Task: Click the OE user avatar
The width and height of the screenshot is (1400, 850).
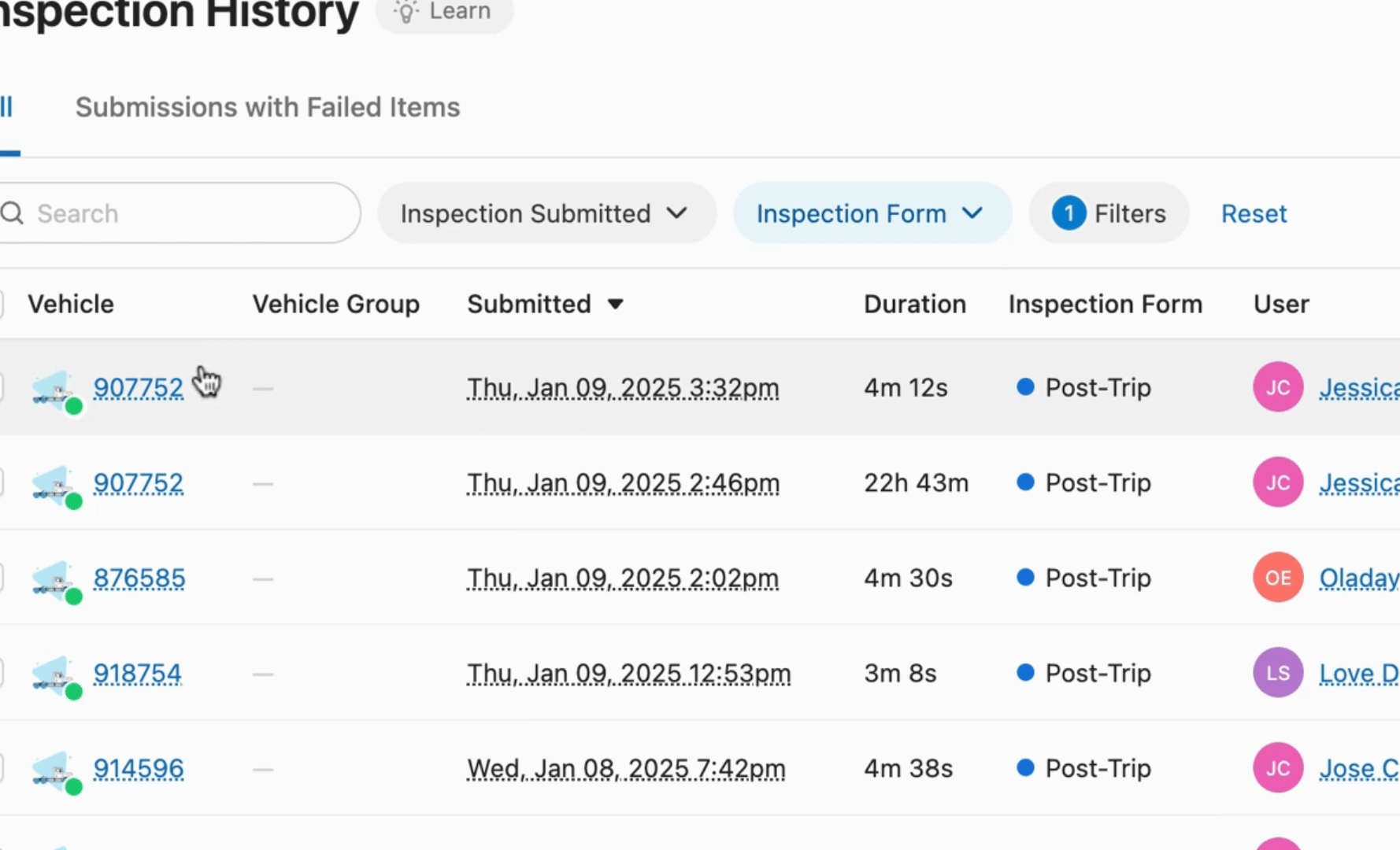Action: 1277,578
